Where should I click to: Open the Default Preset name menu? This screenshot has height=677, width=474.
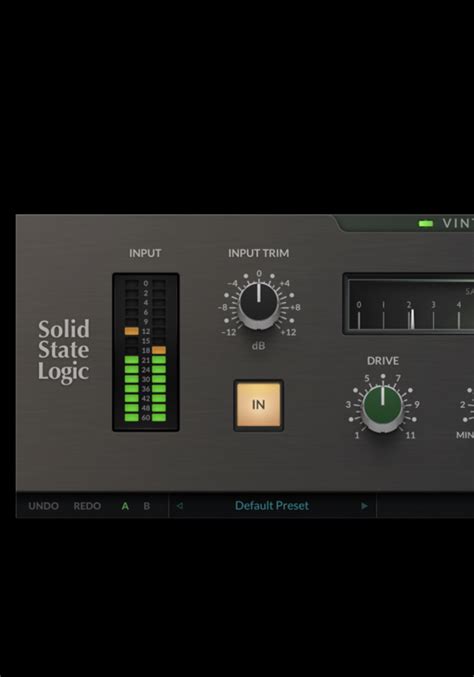point(272,506)
